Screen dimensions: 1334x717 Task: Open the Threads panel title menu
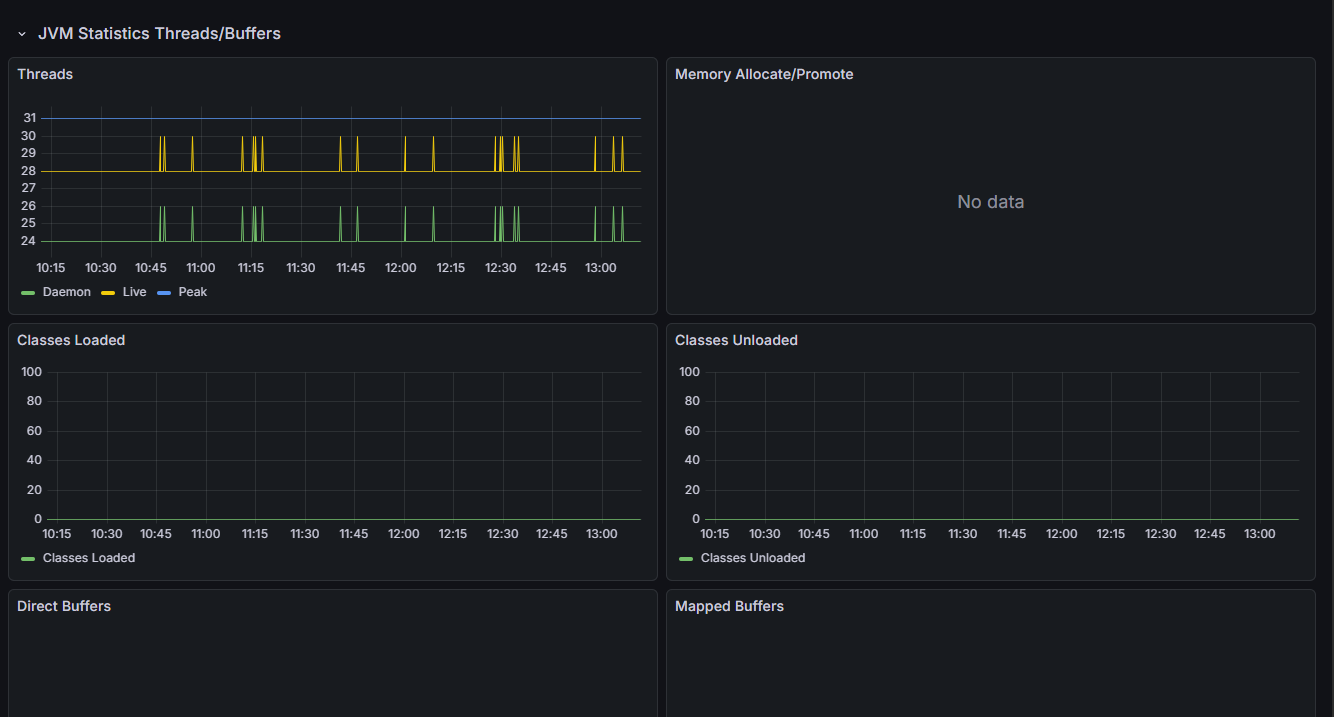click(x=45, y=74)
